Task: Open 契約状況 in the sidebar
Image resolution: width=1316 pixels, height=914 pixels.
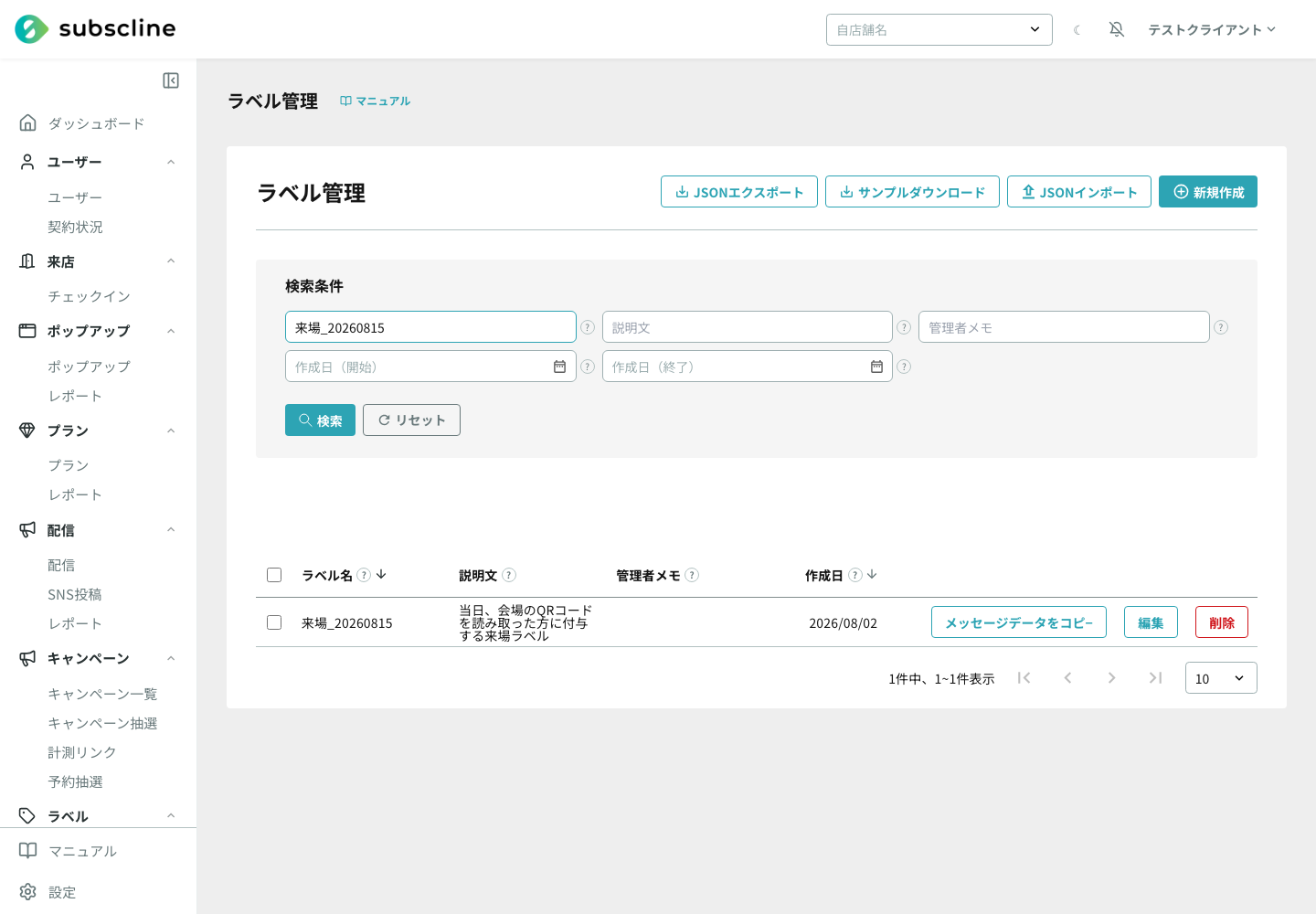Action: 75,227
